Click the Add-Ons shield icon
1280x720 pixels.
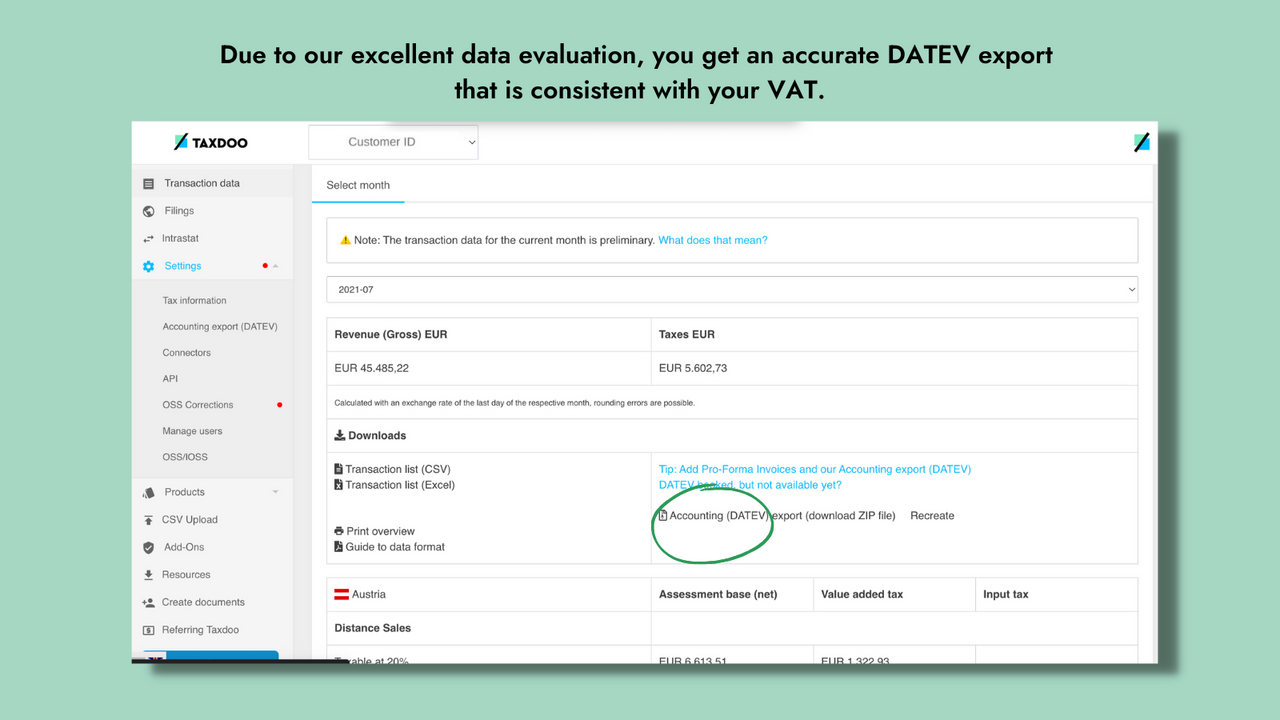coord(149,547)
